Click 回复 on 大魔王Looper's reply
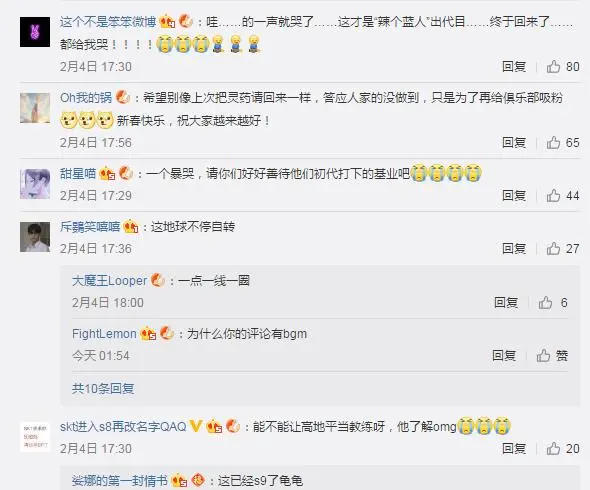The image size is (590, 490). click(x=506, y=303)
